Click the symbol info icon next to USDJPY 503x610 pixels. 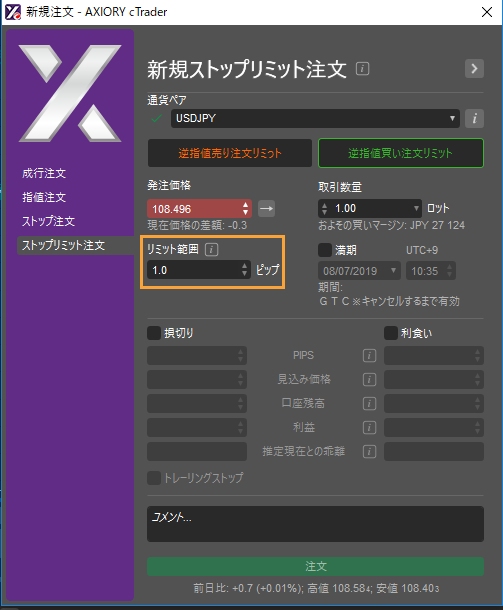click(x=474, y=118)
